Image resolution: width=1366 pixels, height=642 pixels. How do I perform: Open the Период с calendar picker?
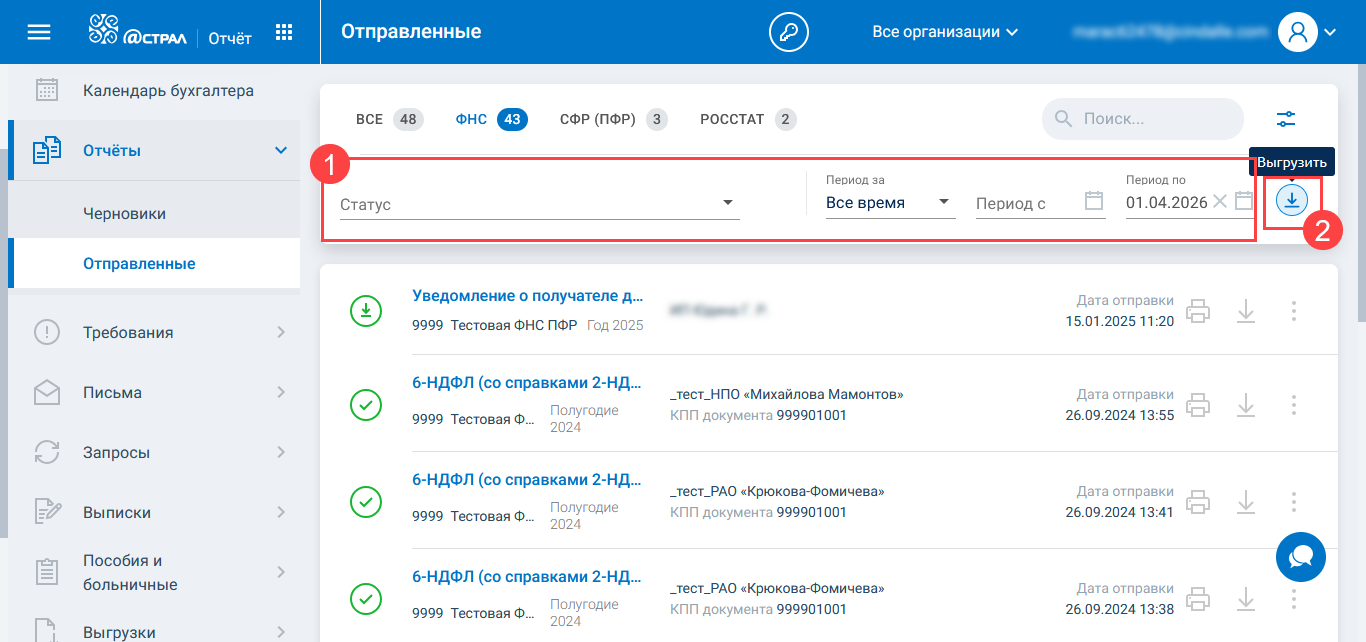1094,201
